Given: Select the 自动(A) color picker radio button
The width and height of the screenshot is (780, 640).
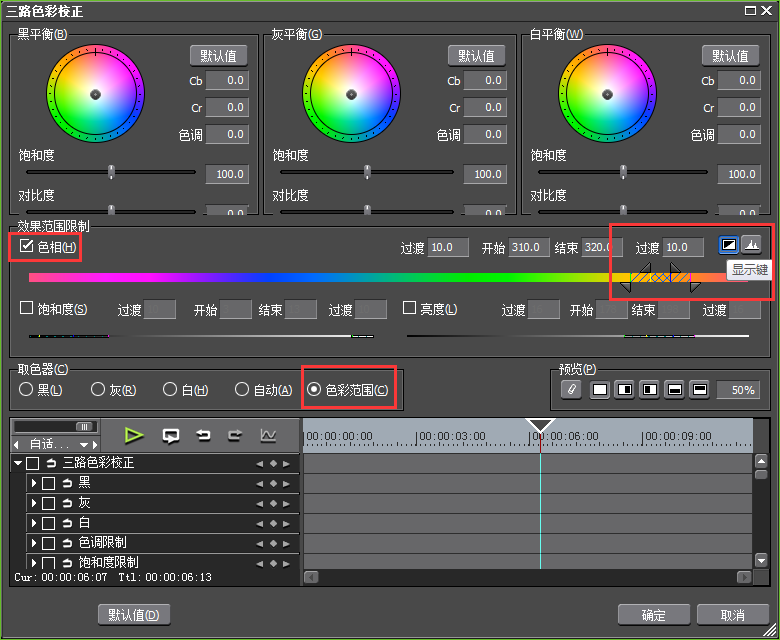Looking at the screenshot, I should [x=242, y=389].
